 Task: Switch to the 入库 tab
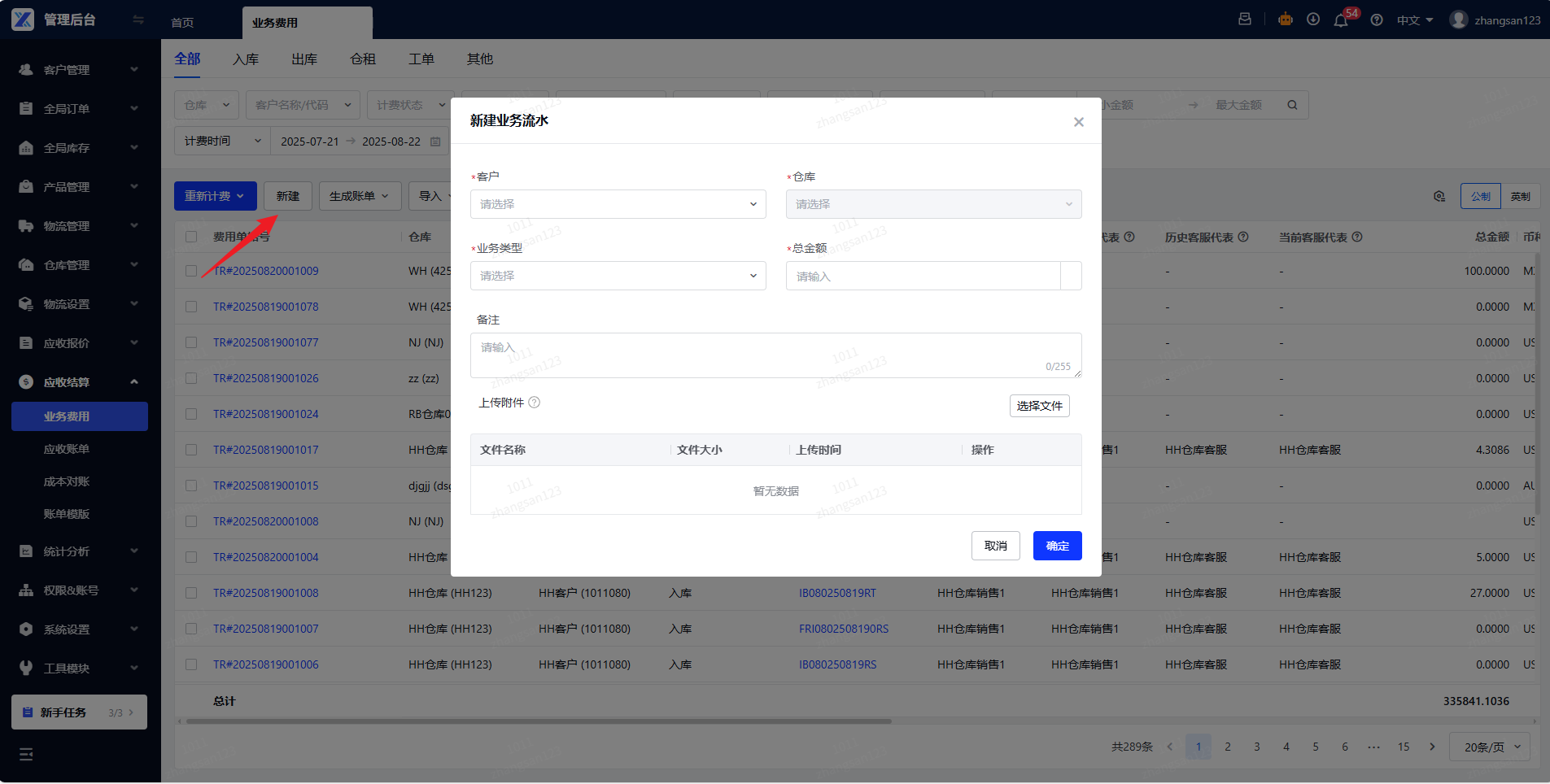click(246, 59)
